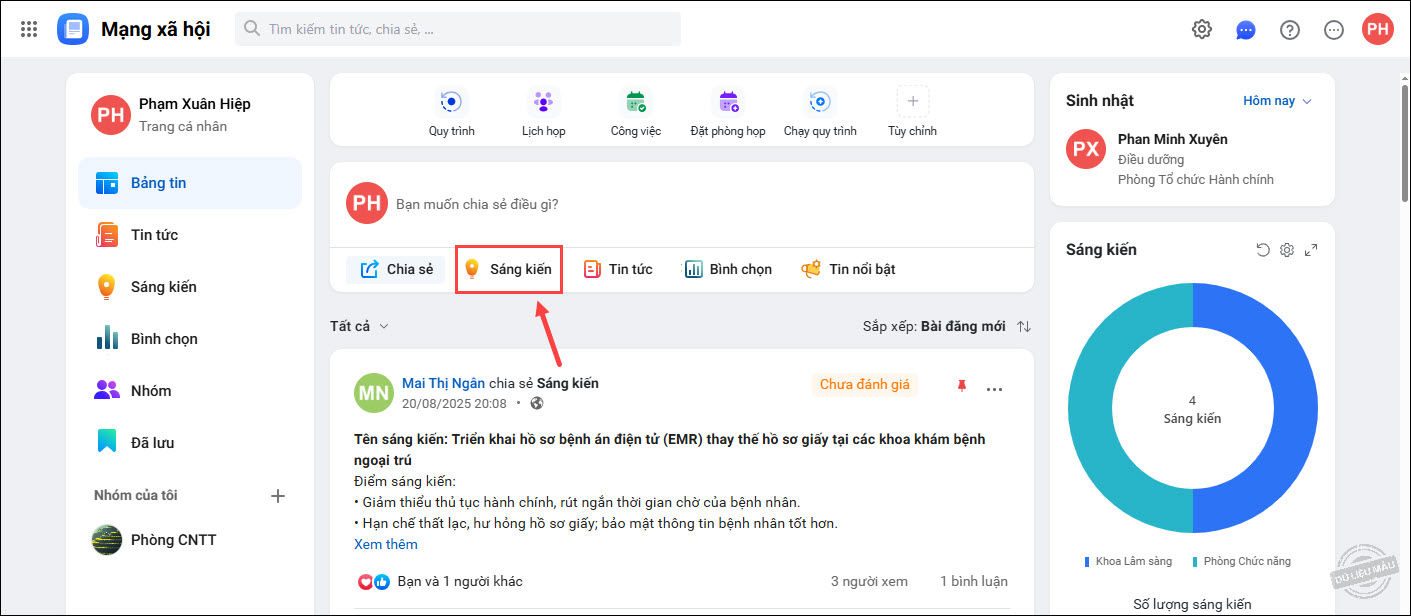Open the Phòng CNTT group
This screenshot has height=616, width=1411.
190,540
